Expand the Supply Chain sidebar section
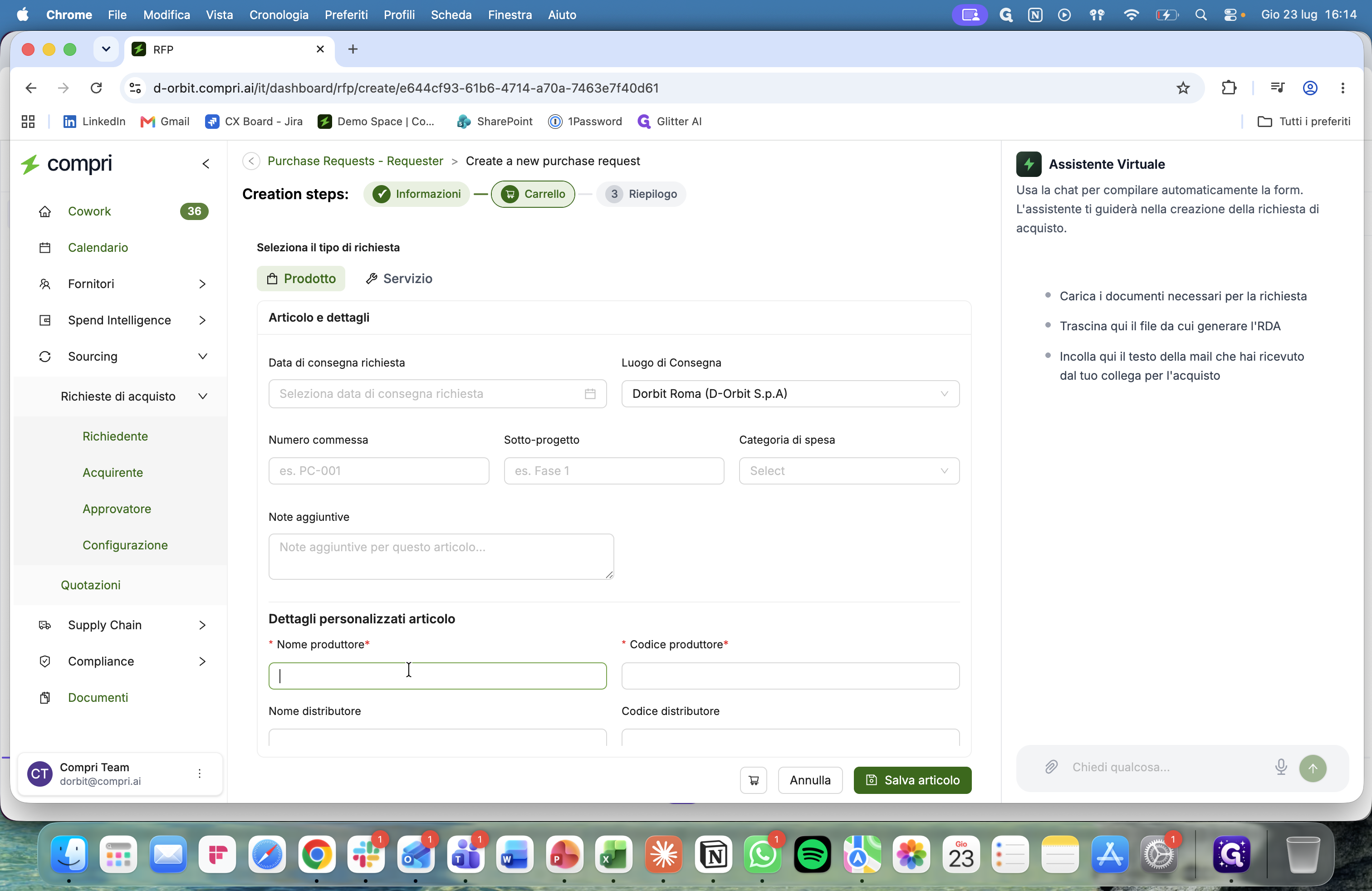 coord(202,625)
